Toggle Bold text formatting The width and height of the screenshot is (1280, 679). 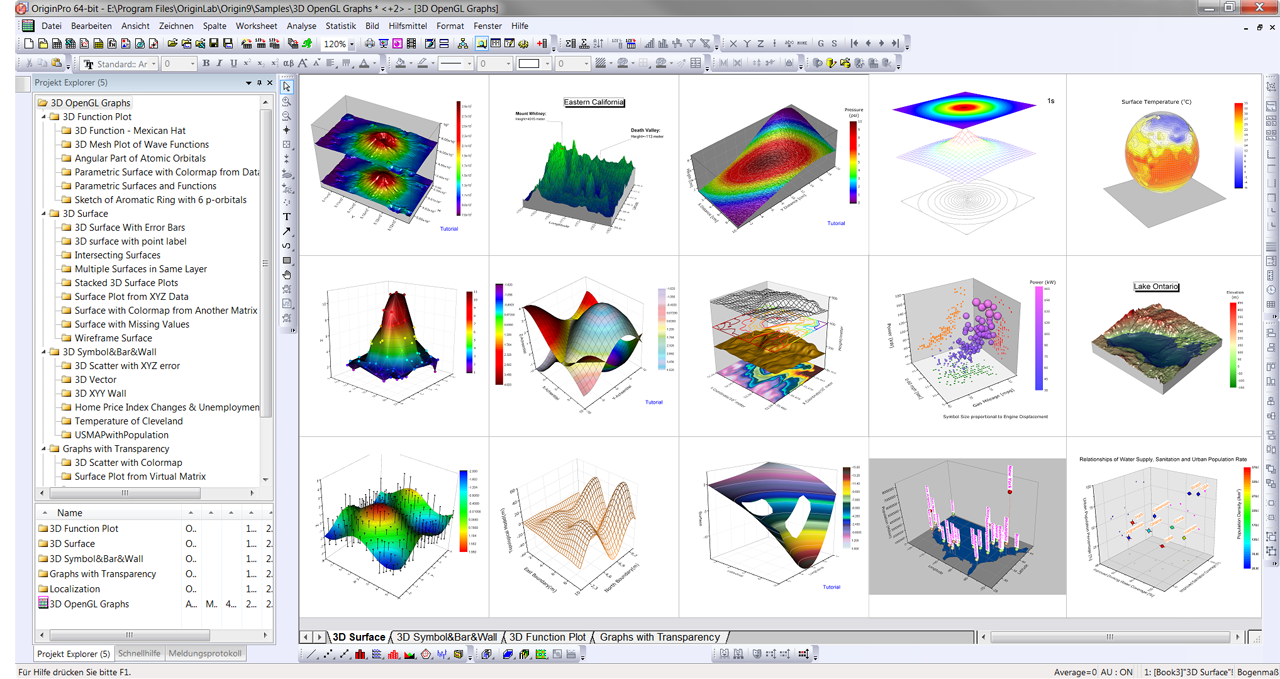[206, 63]
